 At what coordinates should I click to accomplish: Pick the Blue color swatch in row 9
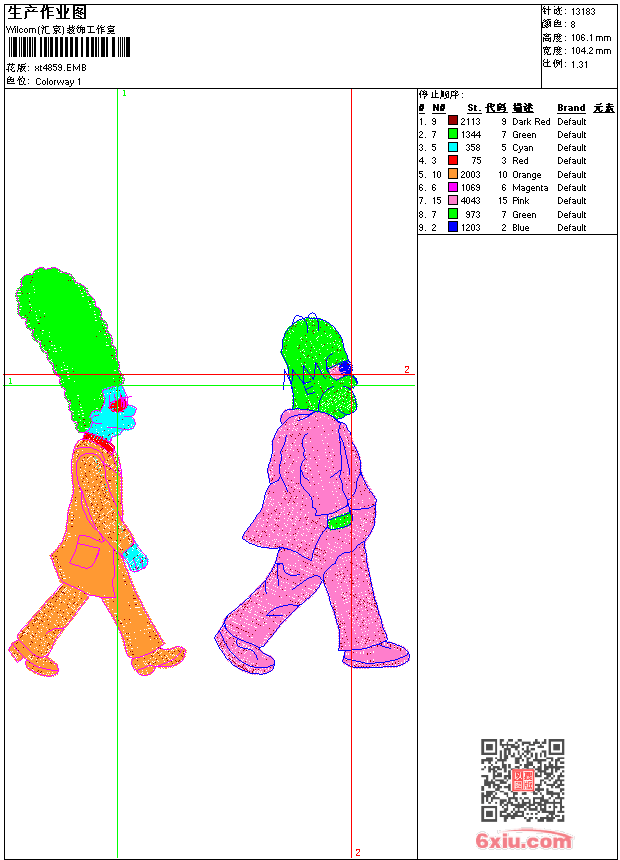click(453, 227)
